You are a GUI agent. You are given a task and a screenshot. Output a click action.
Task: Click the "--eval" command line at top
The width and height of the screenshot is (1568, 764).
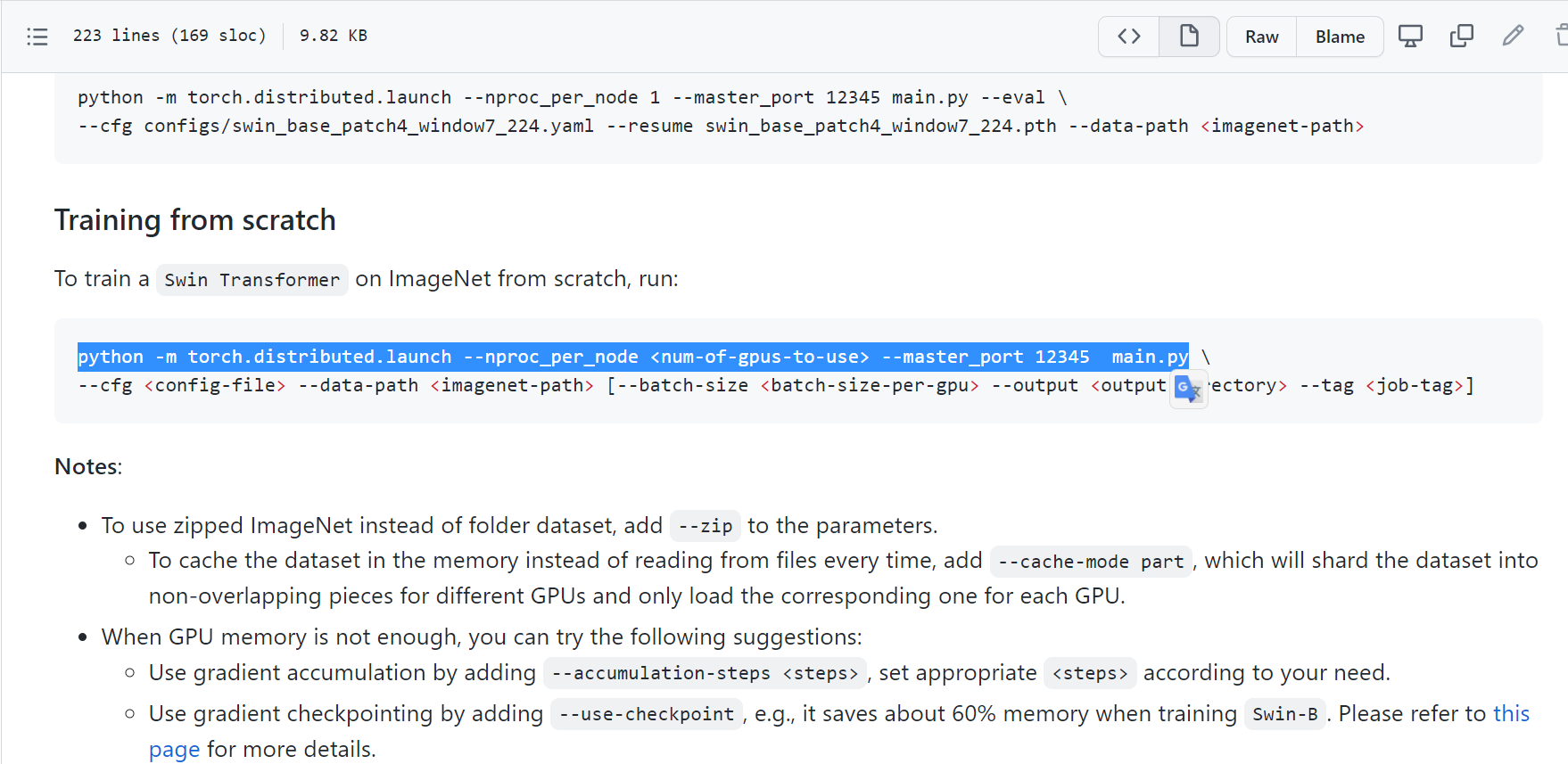pyautogui.click(x=573, y=97)
